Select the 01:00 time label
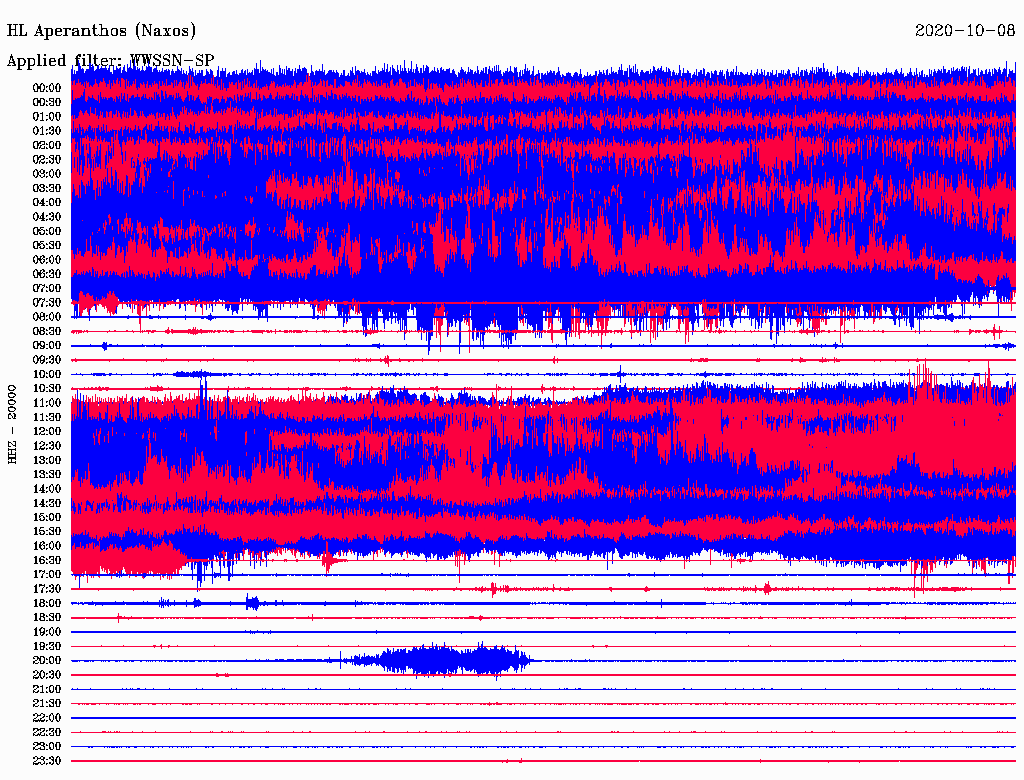1024x780 pixels. point(47,116)
